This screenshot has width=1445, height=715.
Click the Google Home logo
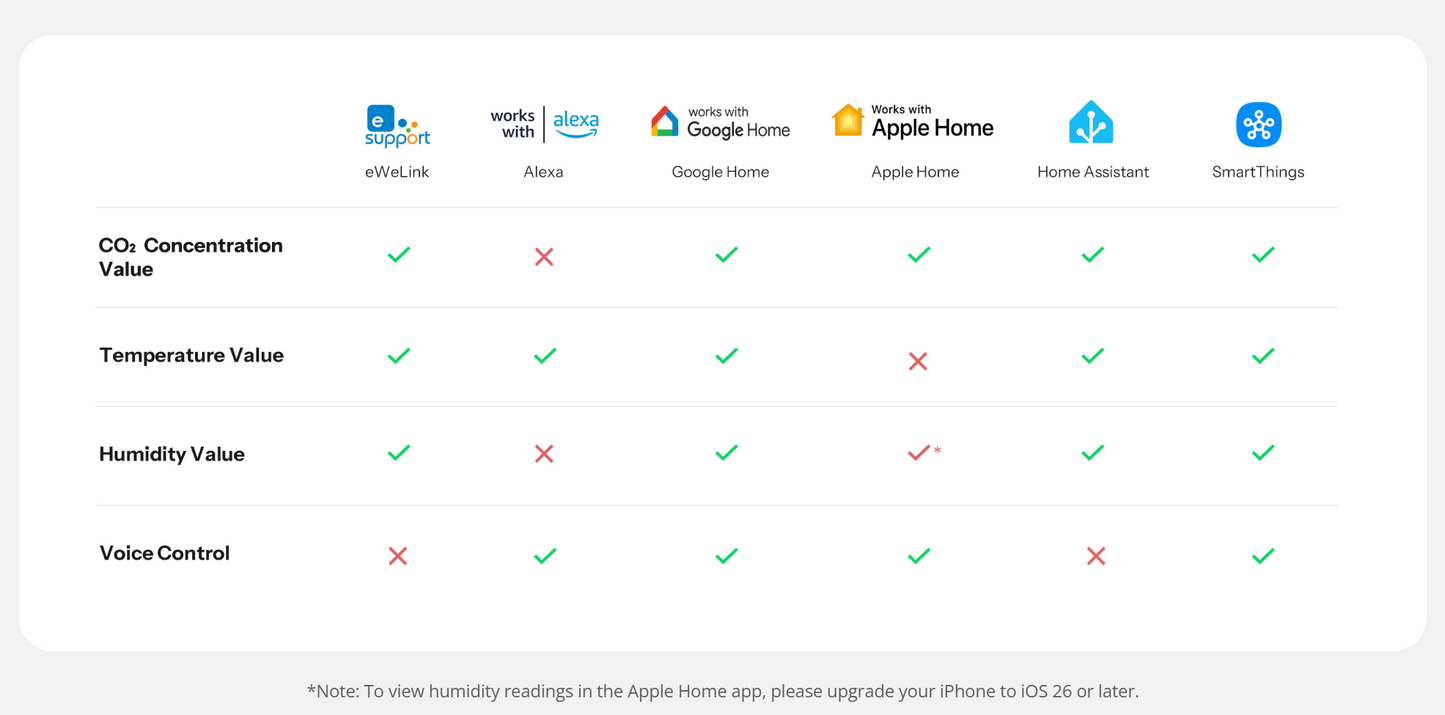tap(720, 123)
